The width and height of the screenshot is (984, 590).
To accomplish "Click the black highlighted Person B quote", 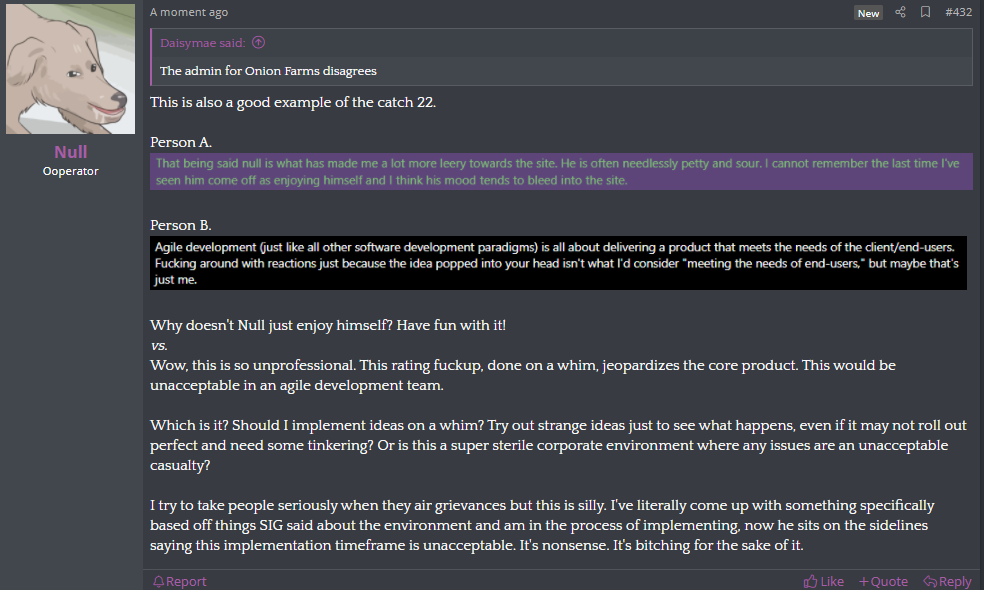I will pos(559,263).
